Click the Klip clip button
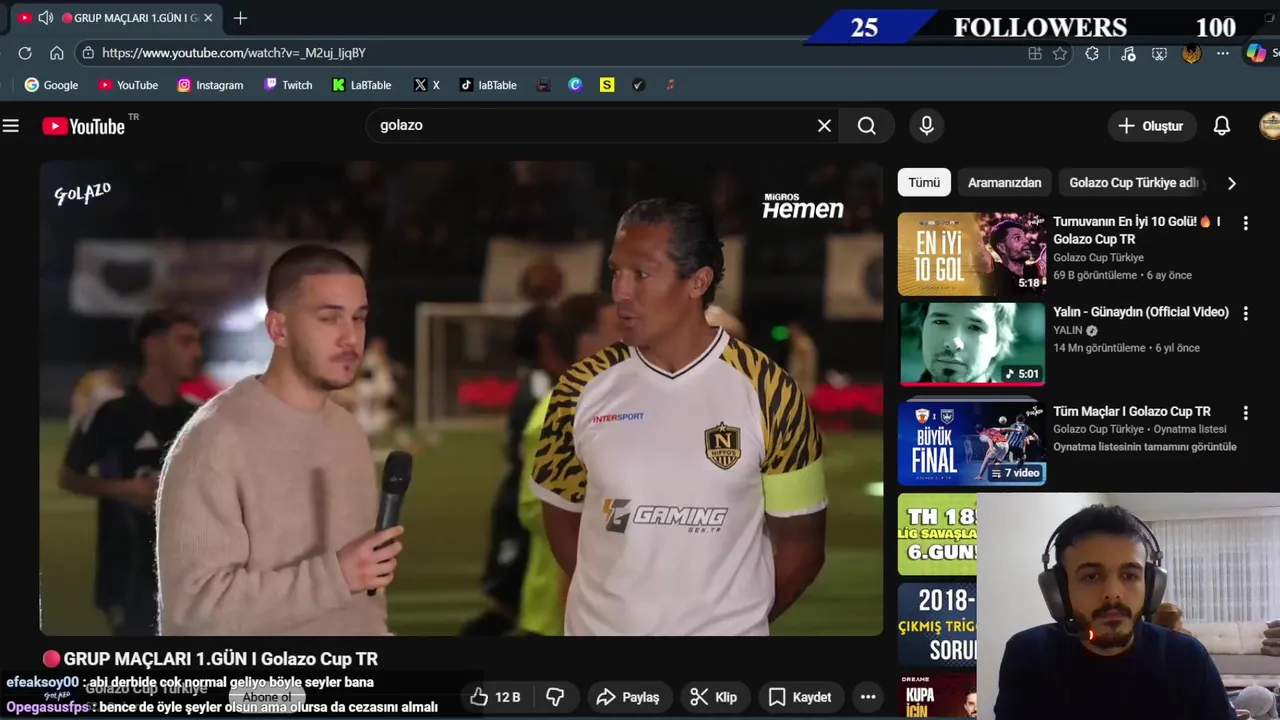The height and width of the screenshot is (720, 1280). (714, 697)
